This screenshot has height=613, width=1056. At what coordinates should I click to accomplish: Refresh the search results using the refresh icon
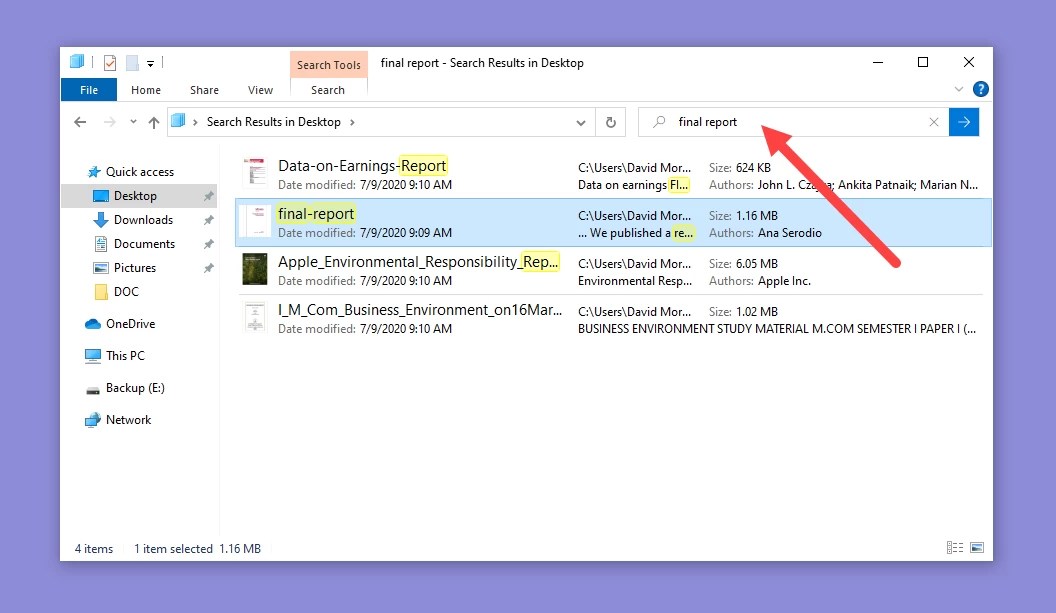coord(611,122)
